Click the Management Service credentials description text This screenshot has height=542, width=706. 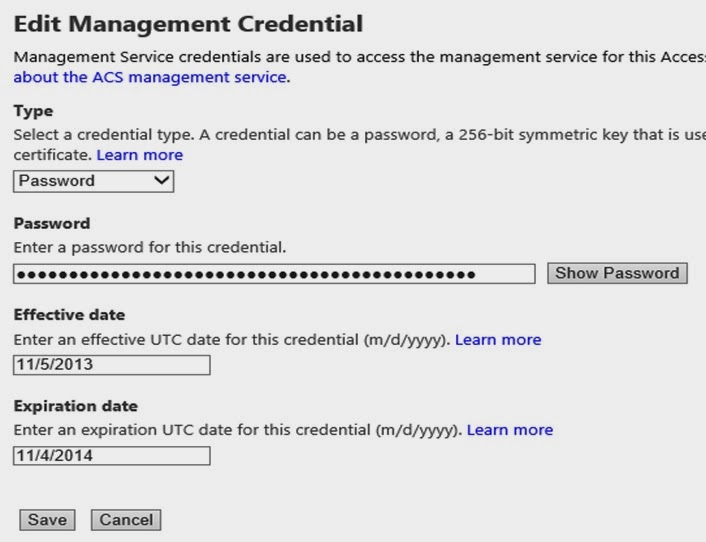[350, 58]
